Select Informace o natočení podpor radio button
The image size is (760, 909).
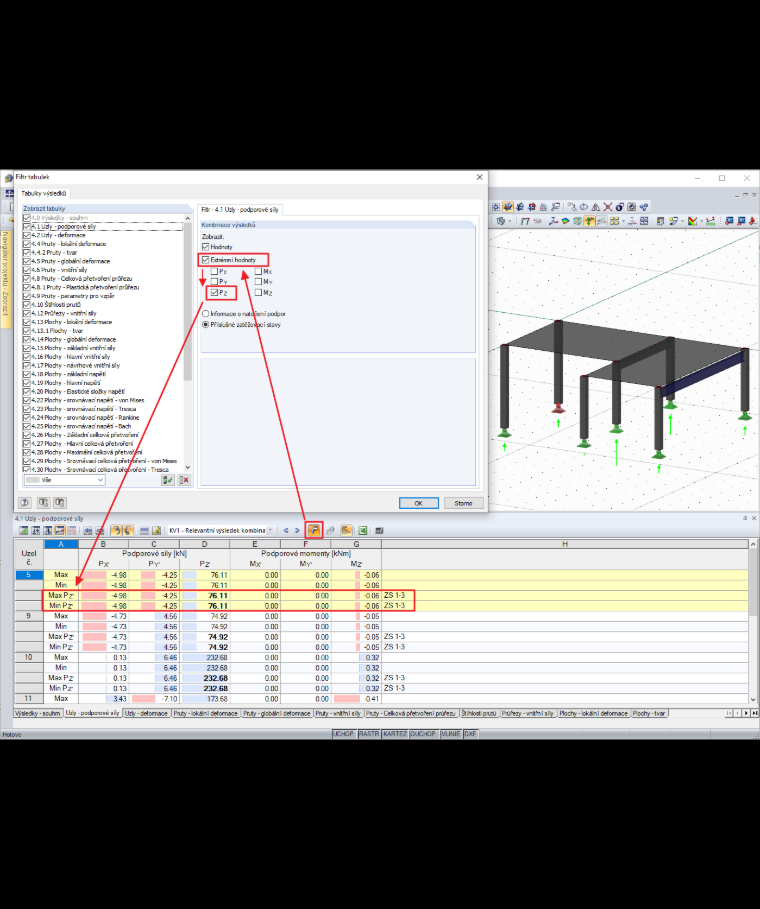[205, 314]
